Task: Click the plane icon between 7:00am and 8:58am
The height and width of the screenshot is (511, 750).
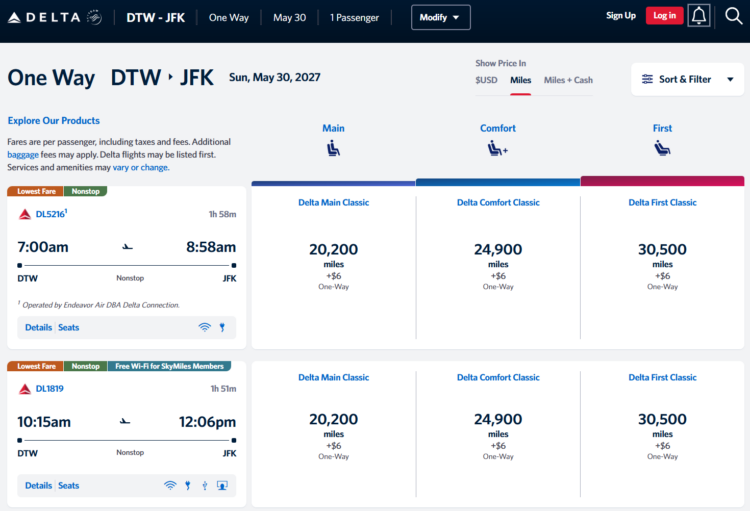Action: coord(127,247)
